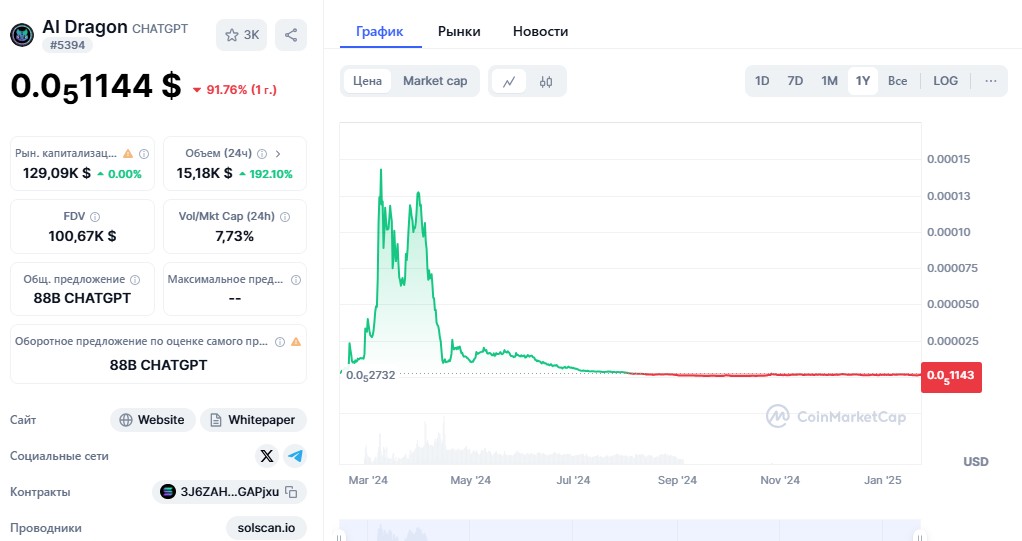This screenshot has width=1022, height=541.
Task: Expand volume details chevron arrow
Action: 278,154
